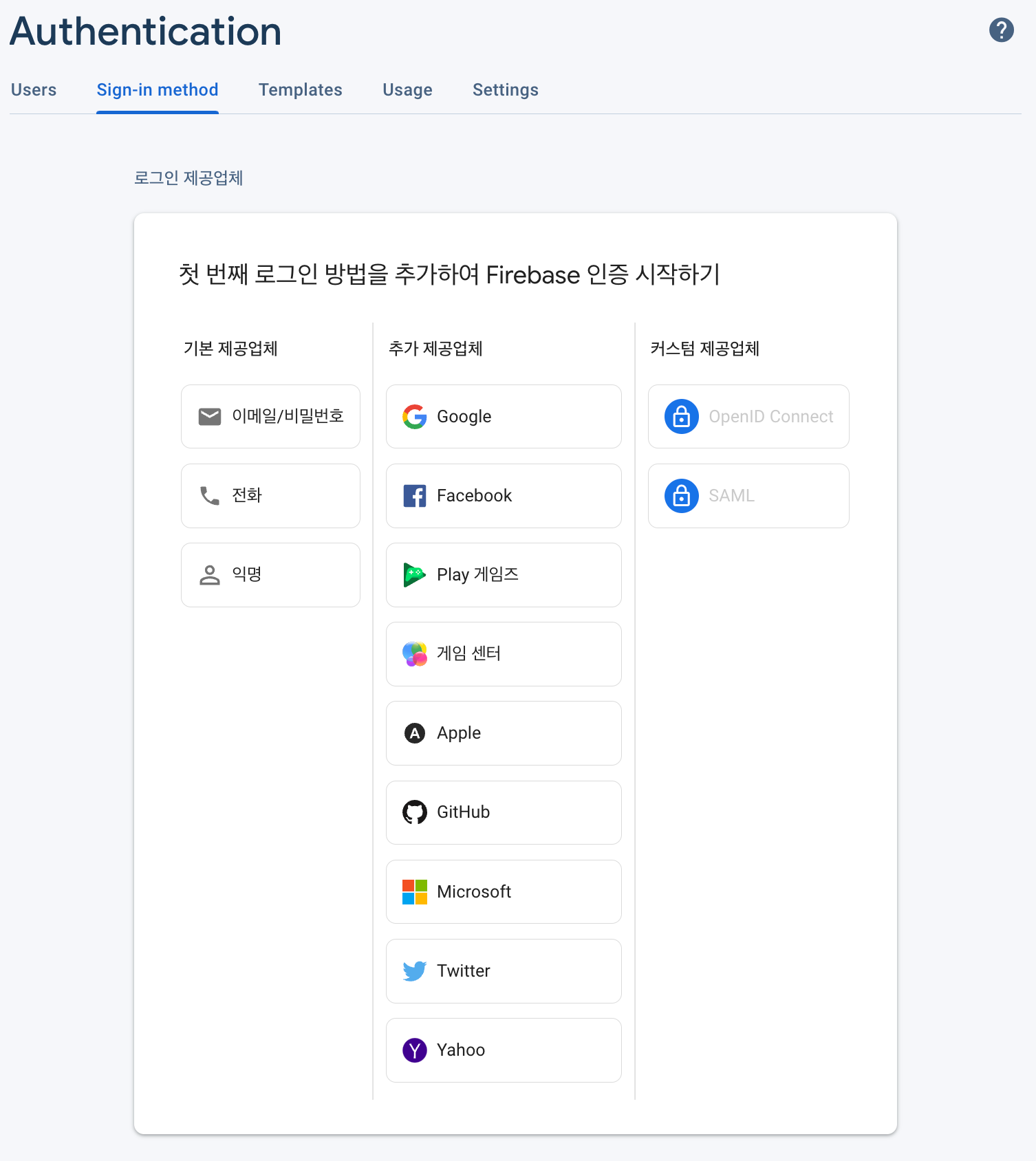The width and height of the screenshot is (1036, 1161).
Task: Click the Google G logo
Action: [x=415, y=416]
